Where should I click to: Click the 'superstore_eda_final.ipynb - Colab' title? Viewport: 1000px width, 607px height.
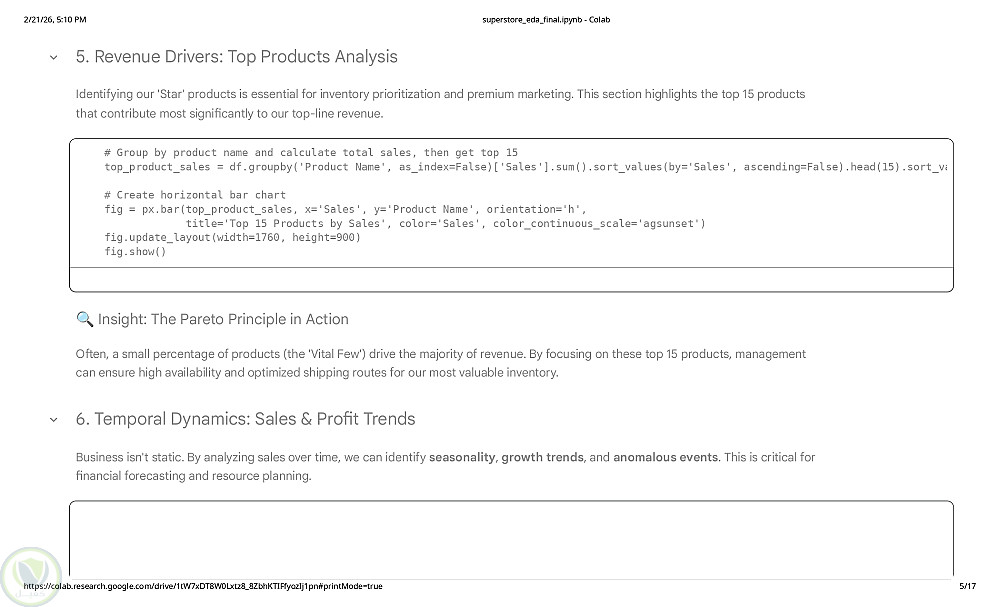[546, 20]
